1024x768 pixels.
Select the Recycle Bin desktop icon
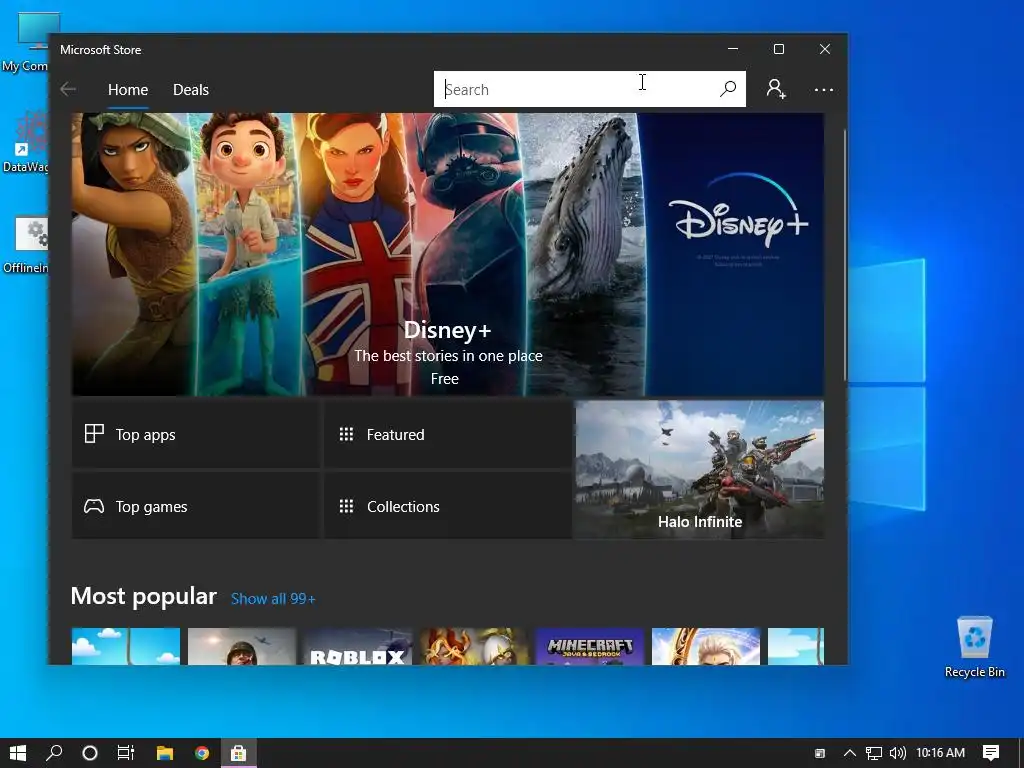[x=974, y=648]
